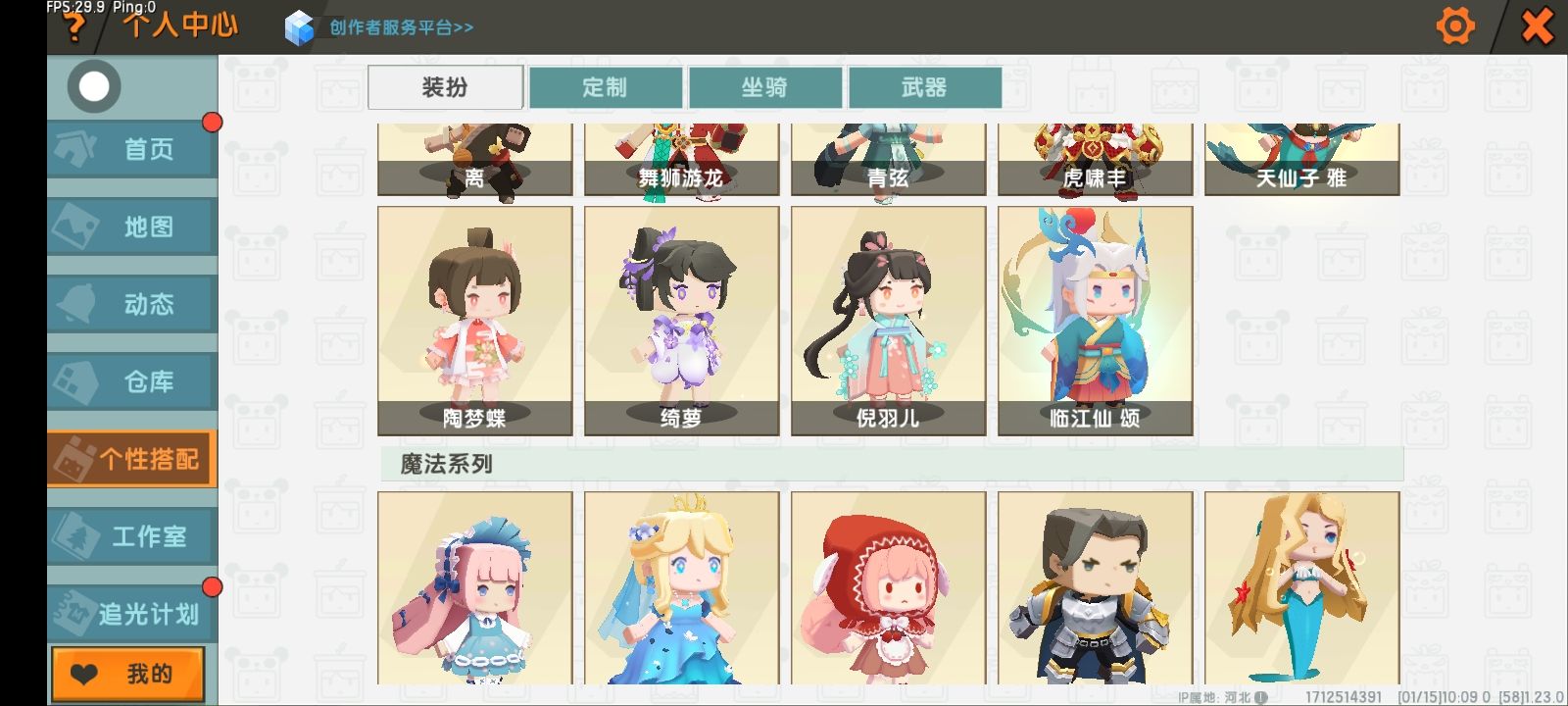Open the orange gear settings icon
This screenshot has width=1568, height=706.
pos(1455,26)
